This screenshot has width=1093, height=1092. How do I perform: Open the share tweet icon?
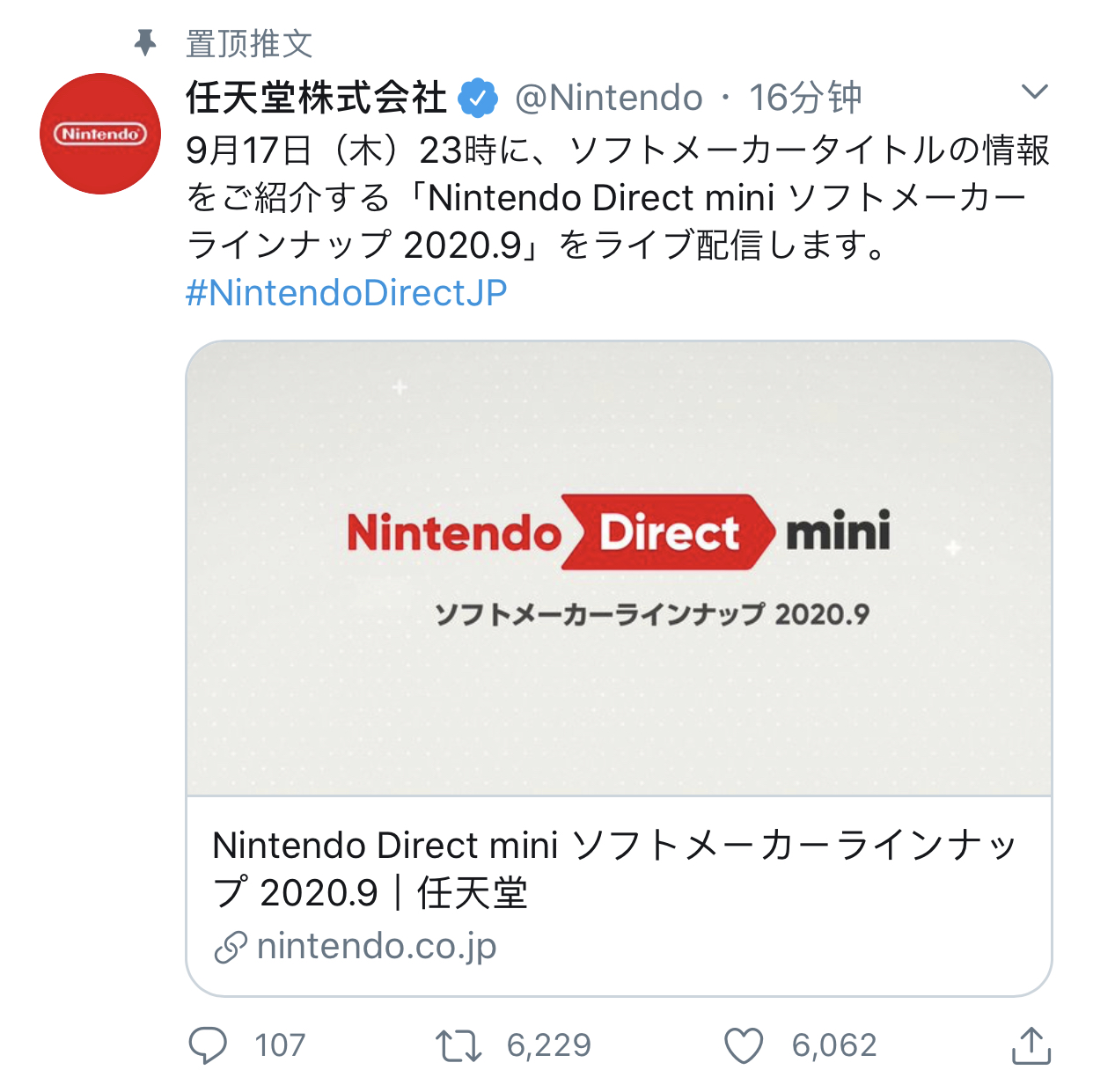pos(1031,1045)
